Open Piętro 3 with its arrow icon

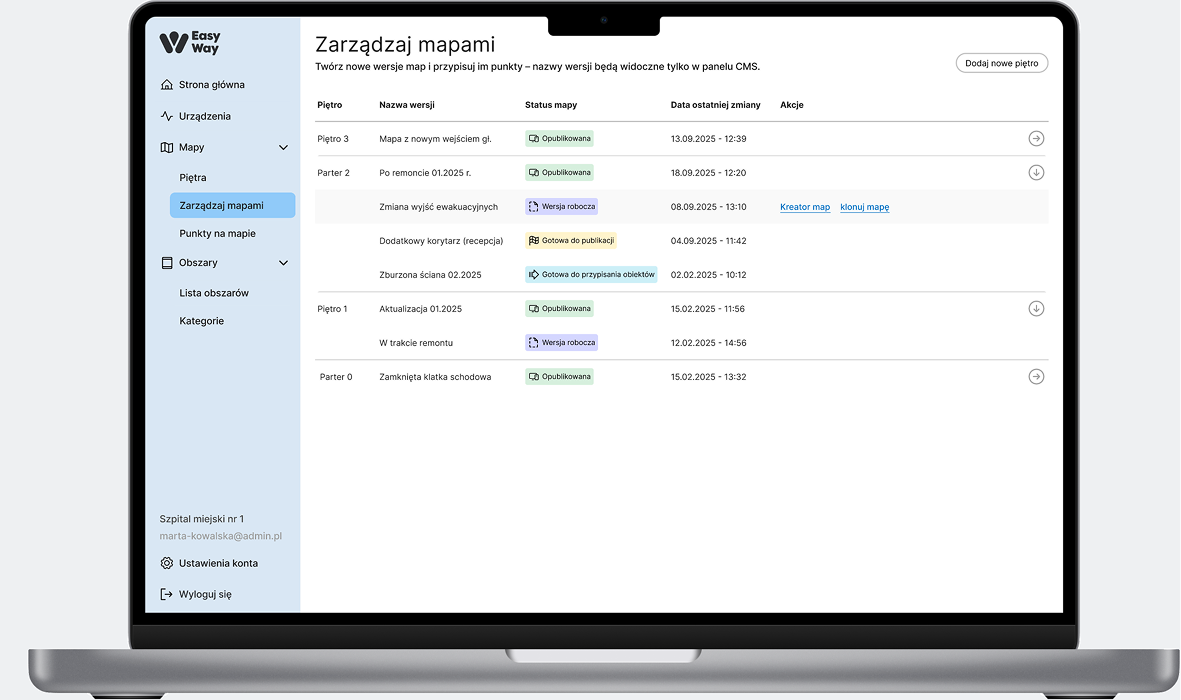click(x=1036, y=139)
